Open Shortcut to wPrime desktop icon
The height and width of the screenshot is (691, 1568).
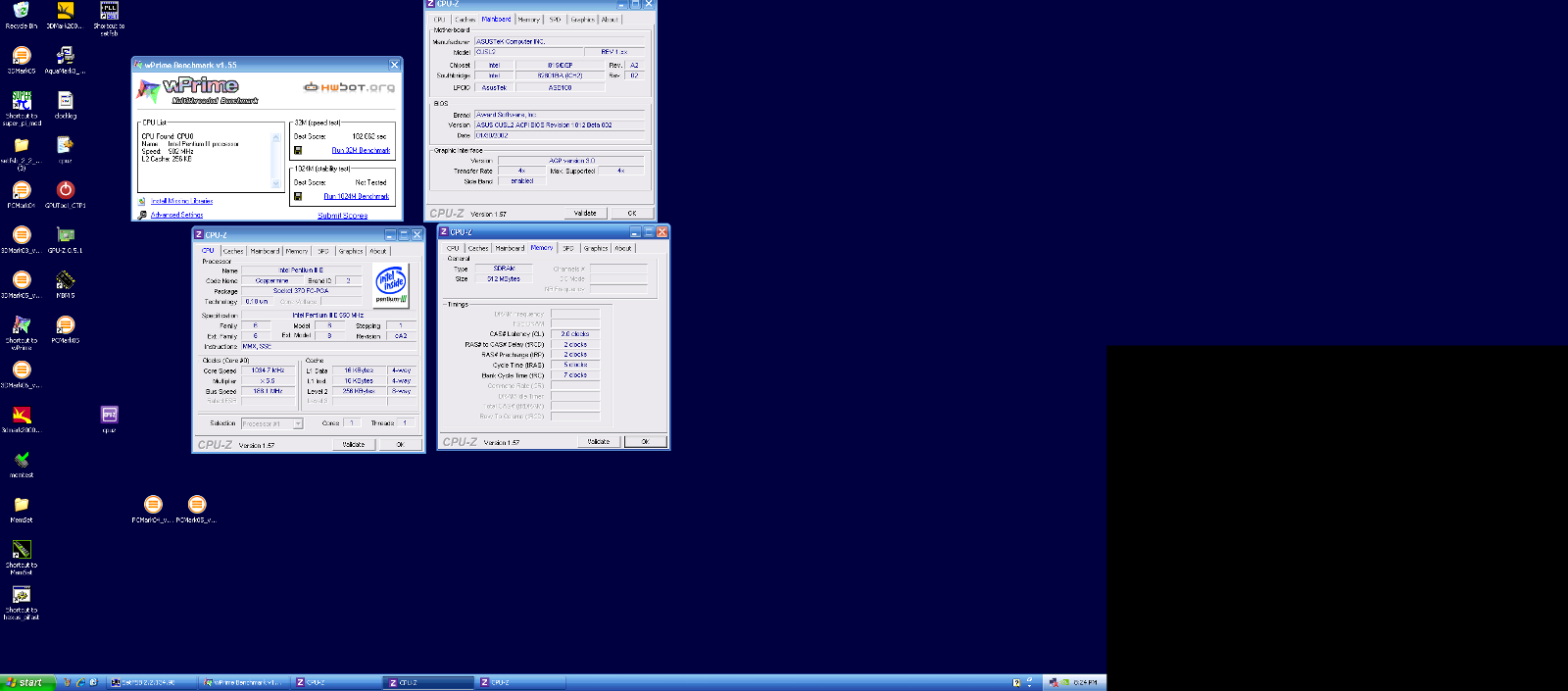pyautogui.click(x=22, y=331)
